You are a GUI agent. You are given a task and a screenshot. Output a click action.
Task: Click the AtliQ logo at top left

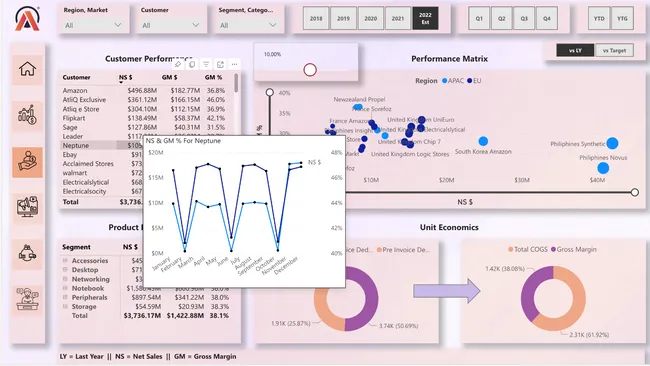pyautogui.click(x=27, y=19)
